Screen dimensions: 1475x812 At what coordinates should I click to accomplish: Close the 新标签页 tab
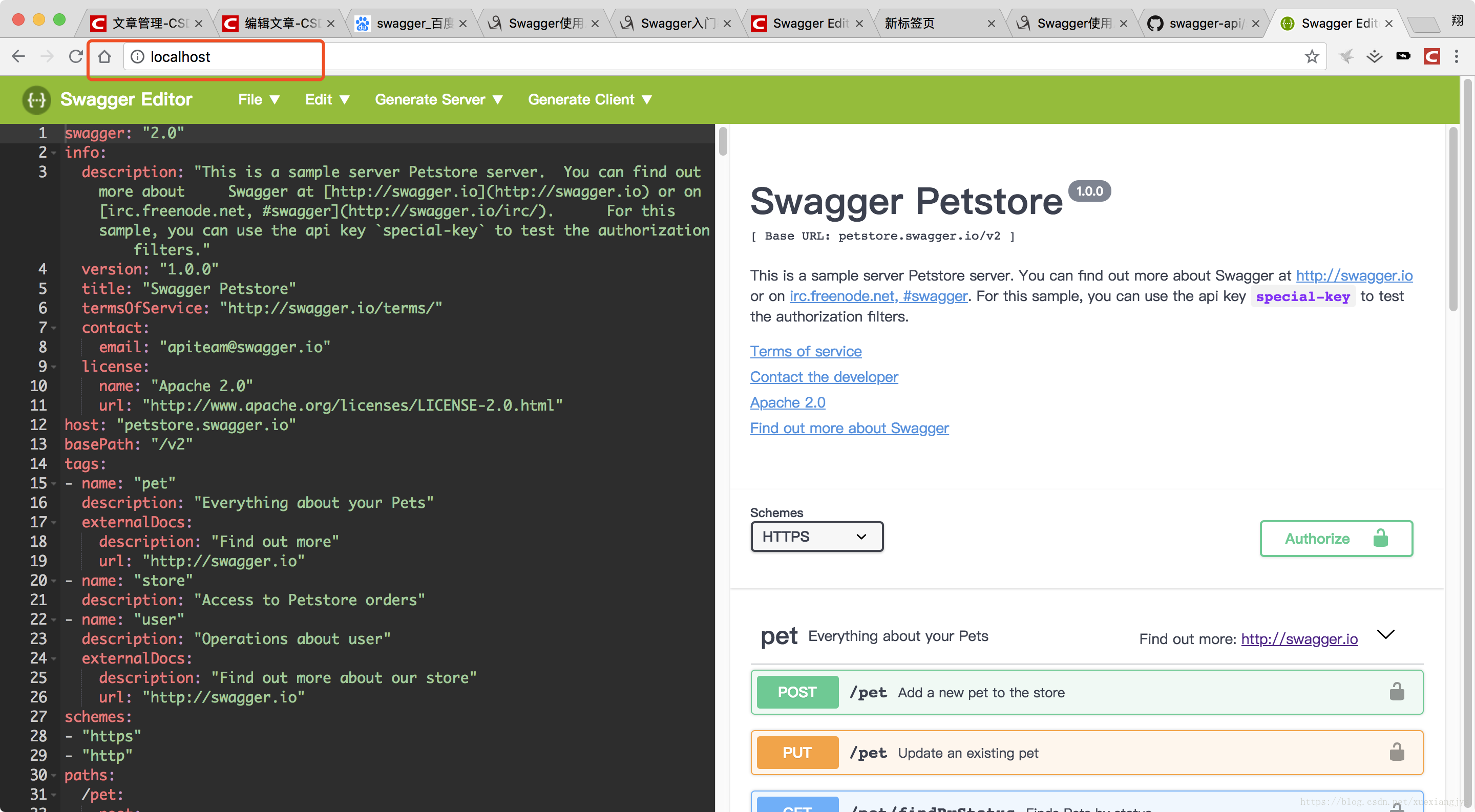(x=991, y=24)
